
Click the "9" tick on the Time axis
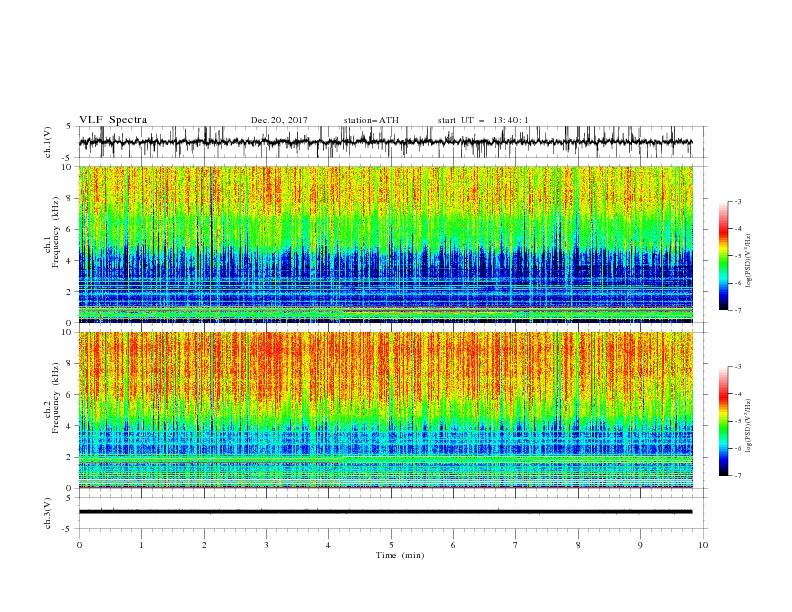[640, 545]
